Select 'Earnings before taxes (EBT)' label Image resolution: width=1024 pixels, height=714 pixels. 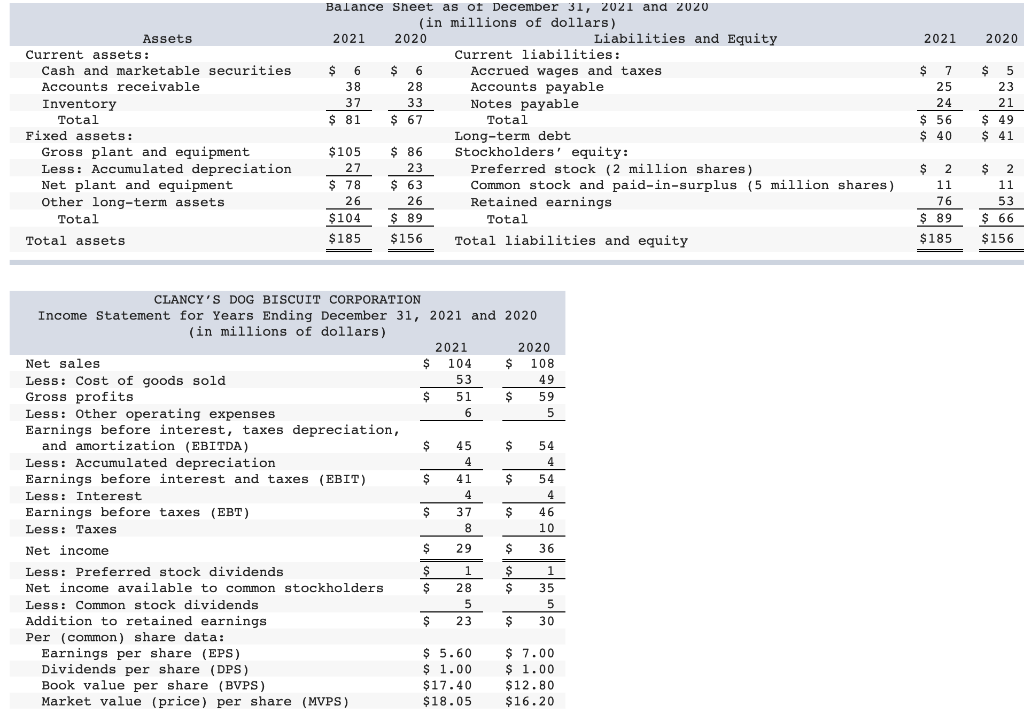click(x=137, y=513)
